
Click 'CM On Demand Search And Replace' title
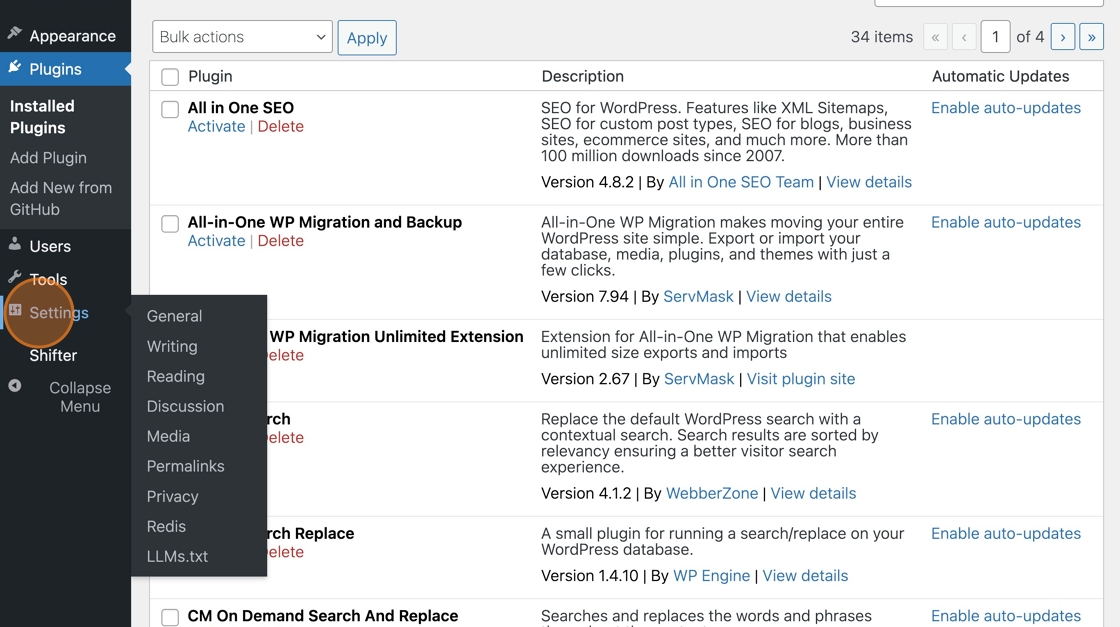click(x=323, y=616)
